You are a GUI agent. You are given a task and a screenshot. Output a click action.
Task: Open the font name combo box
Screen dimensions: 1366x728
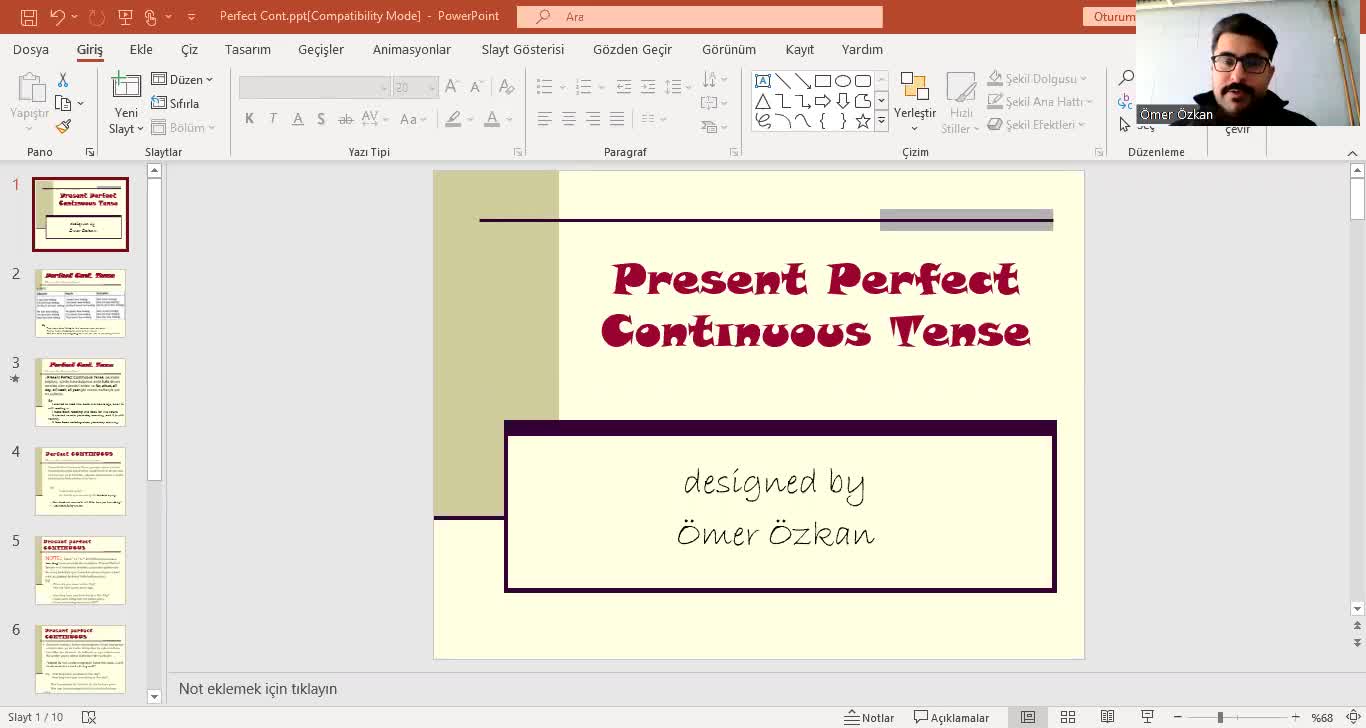pos(314,88)
